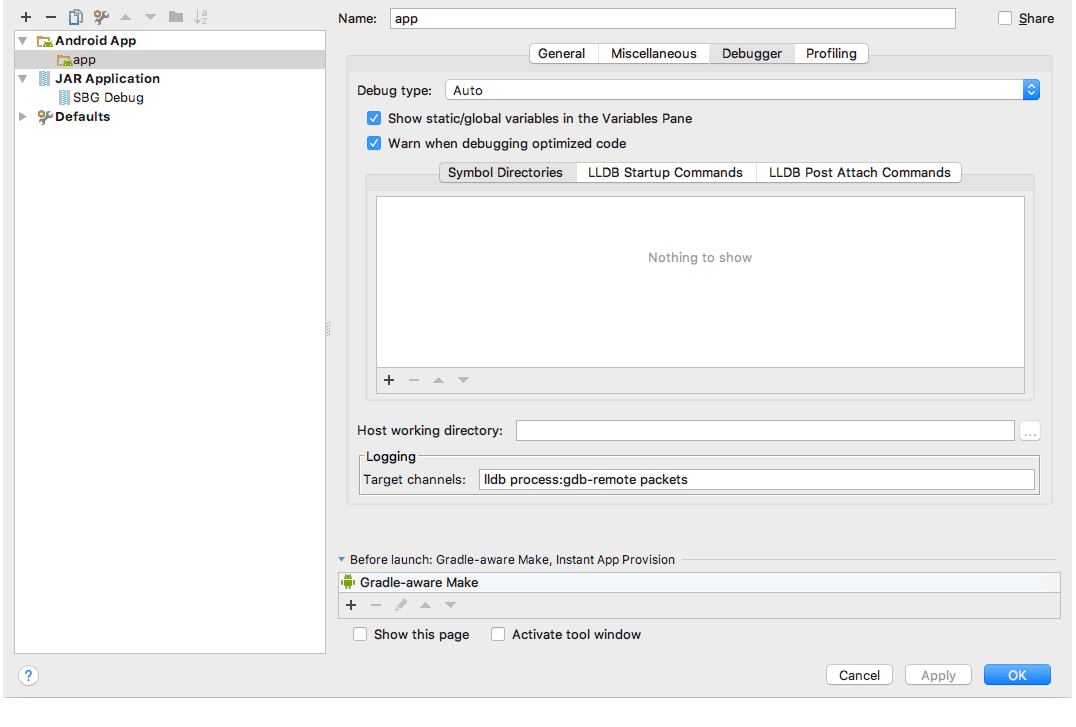Remove the symbol directory entry
The width and height of the screenshot is (1076, 727).
click(414, 380)
